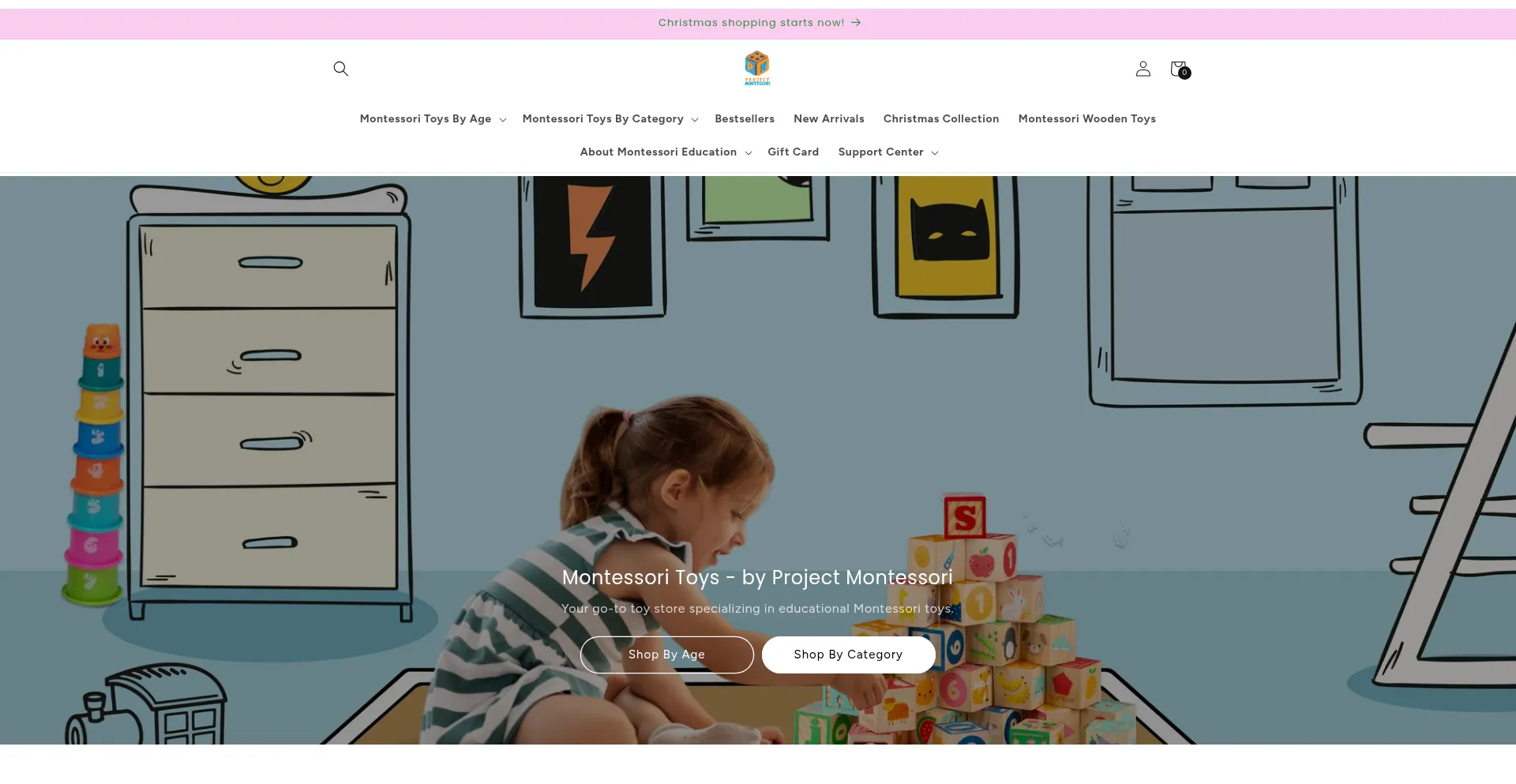Expand Montessori Toys By Category chevron
Screen dimensions: 1516x784
[695, 120]
